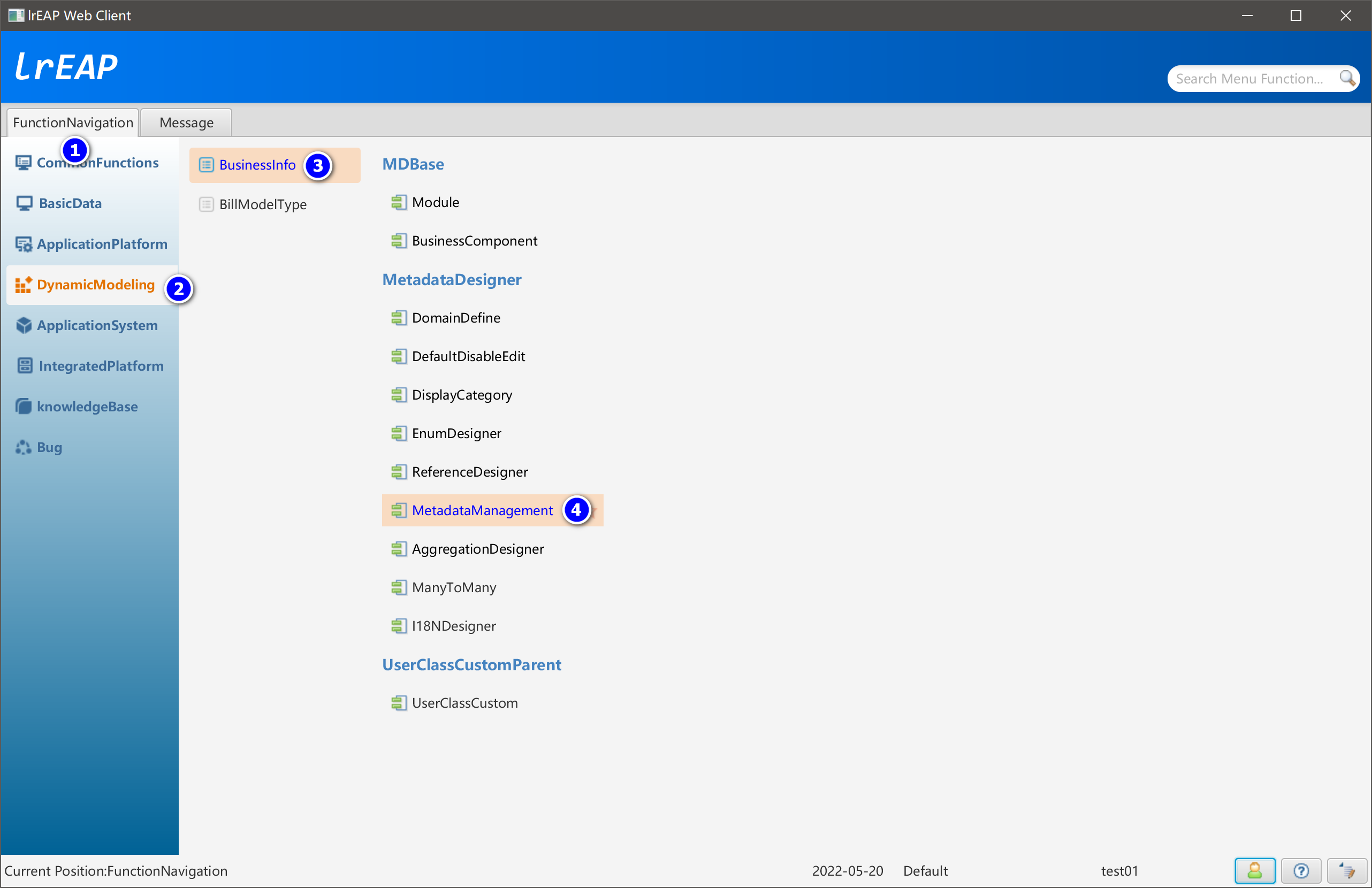The width and height of the screenshot is (1372, 888).
Task: Click the lrEAP logo
Action: (x=66, y=66)
